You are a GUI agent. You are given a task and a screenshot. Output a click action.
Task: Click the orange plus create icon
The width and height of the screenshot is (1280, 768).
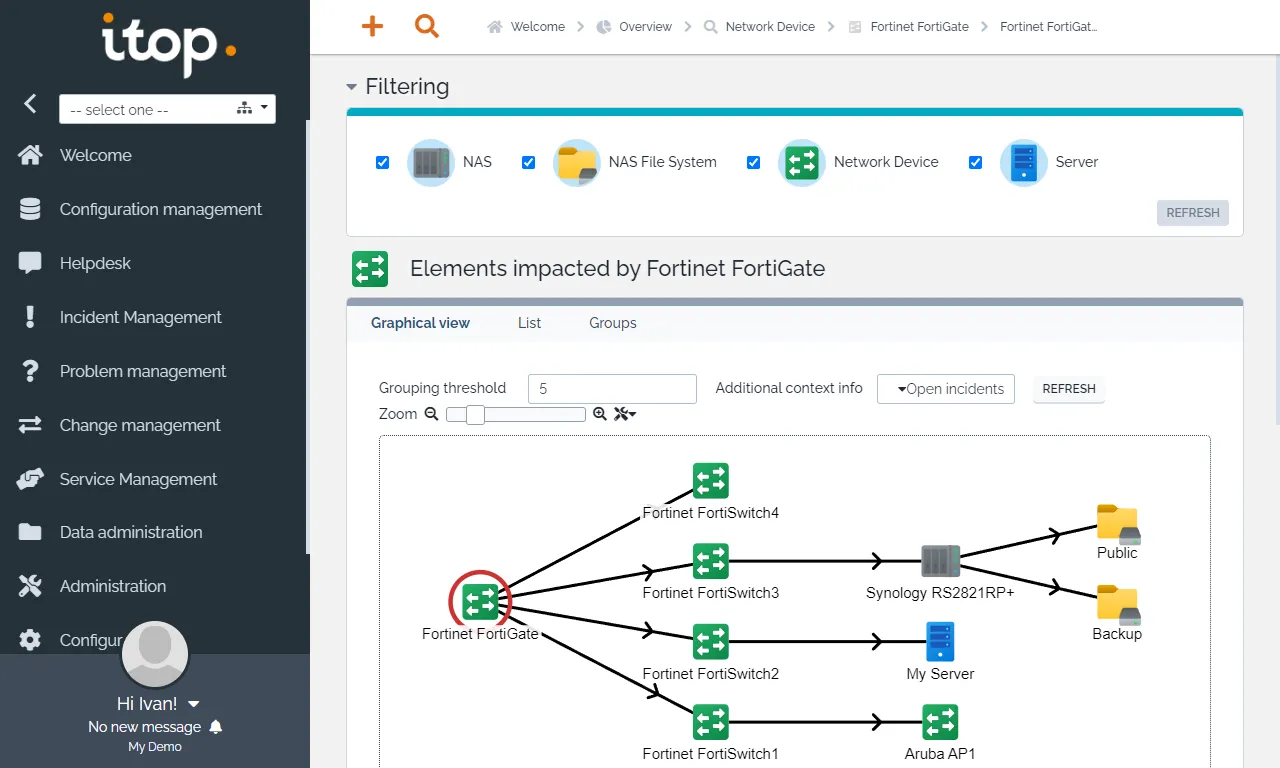[x=372, y=27]
